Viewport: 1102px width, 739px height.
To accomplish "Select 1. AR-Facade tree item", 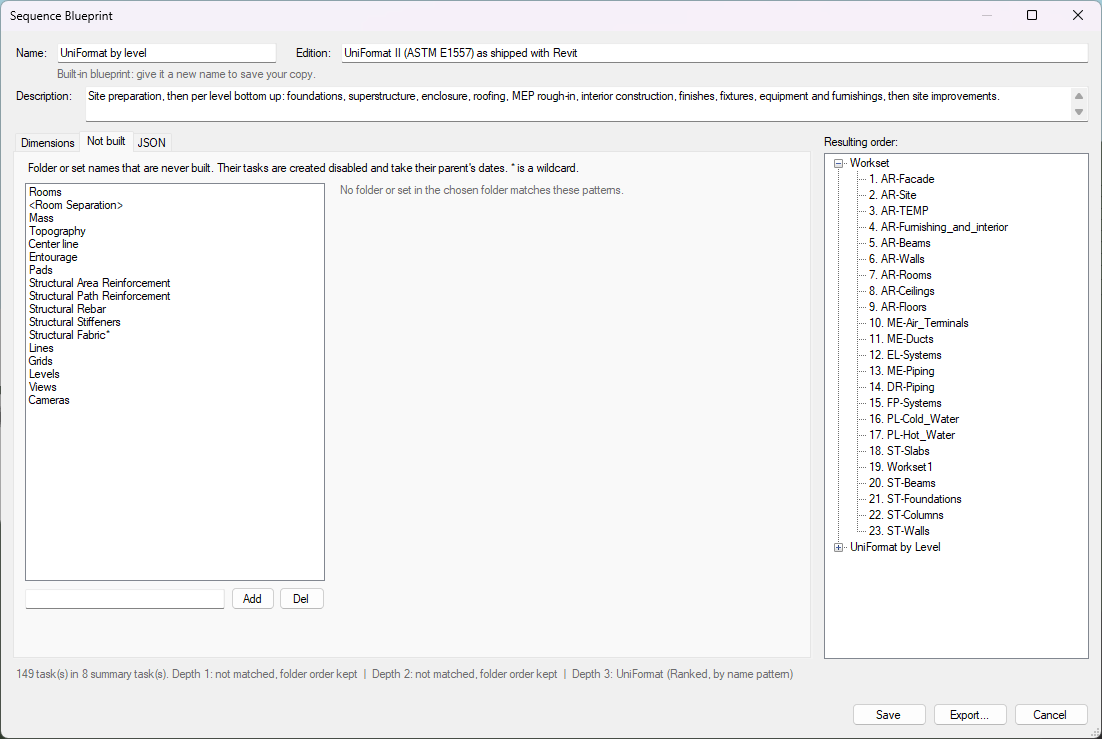I will (x=902, y=179).
